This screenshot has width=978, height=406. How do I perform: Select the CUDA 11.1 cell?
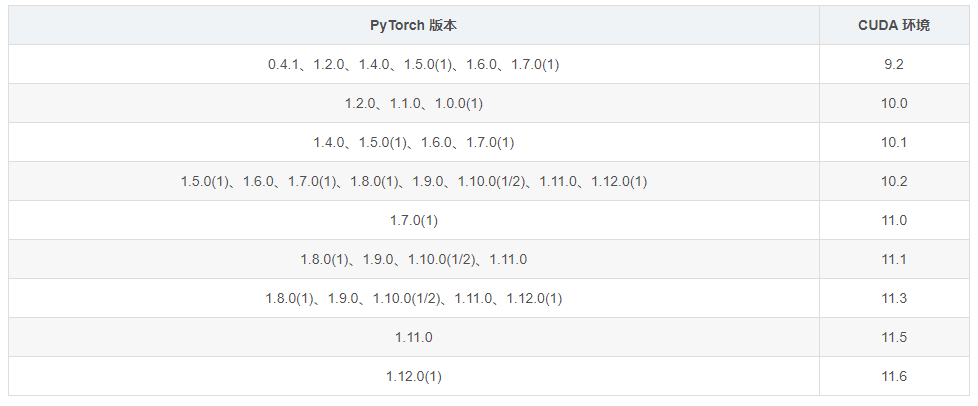point(894,259)
